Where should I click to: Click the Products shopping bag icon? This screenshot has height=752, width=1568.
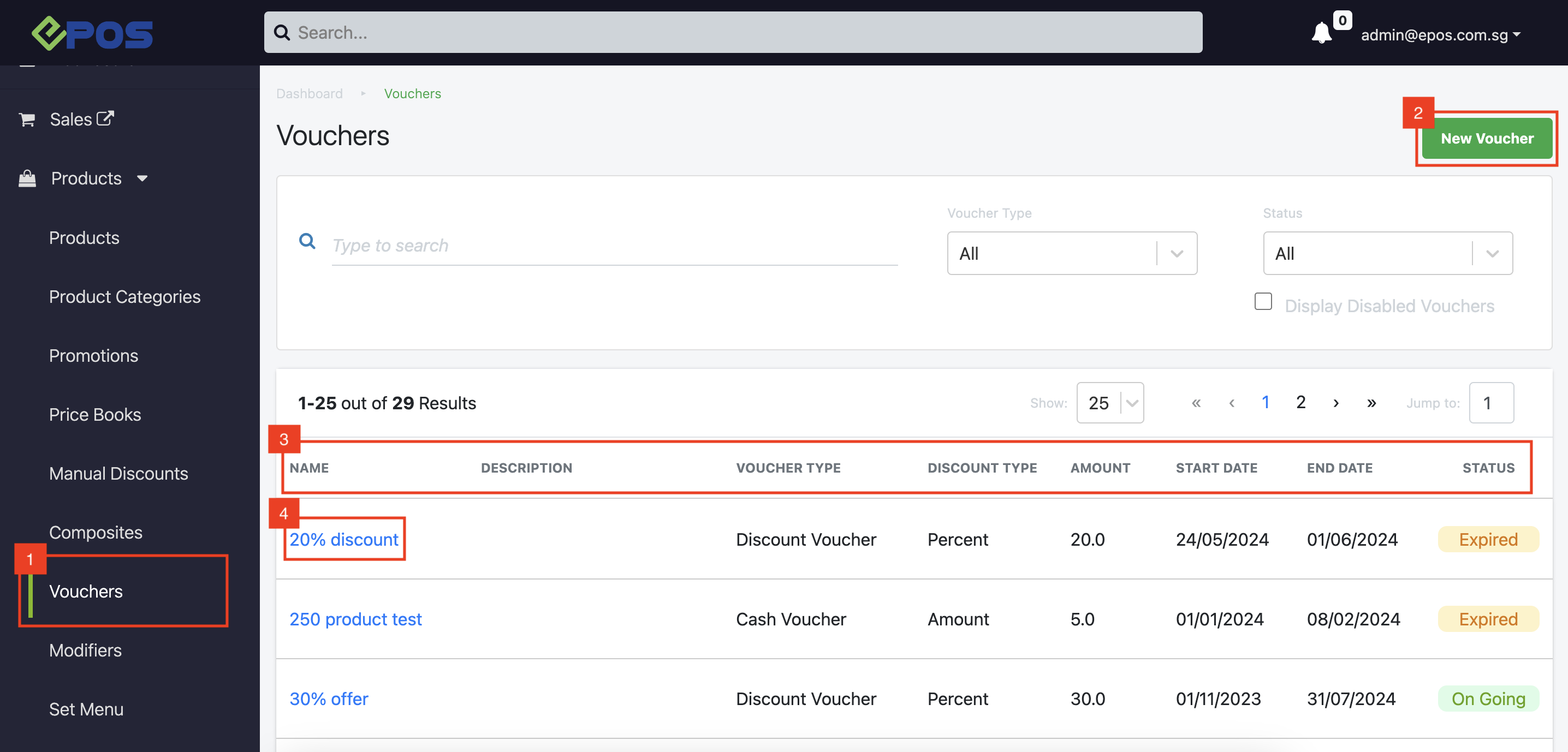[x=27, y=178]
